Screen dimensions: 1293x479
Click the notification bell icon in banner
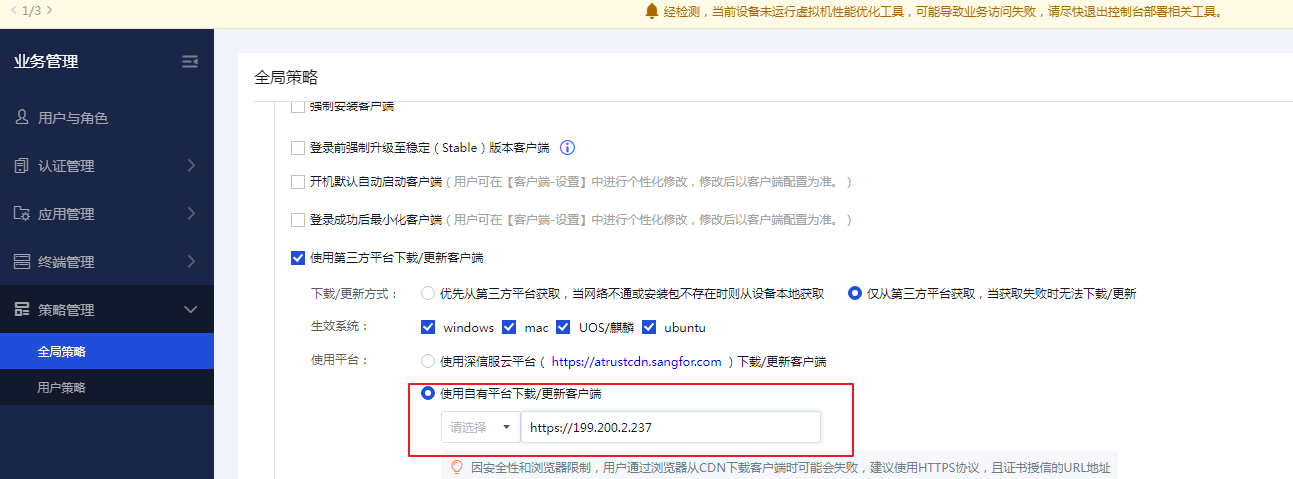(x=652, y=12)
